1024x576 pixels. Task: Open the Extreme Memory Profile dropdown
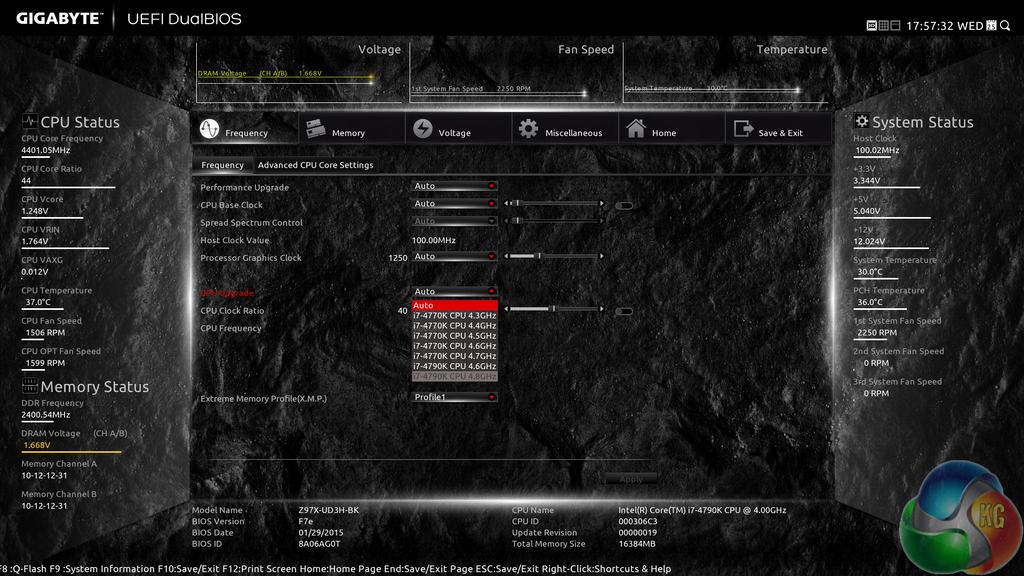[455, 397]
